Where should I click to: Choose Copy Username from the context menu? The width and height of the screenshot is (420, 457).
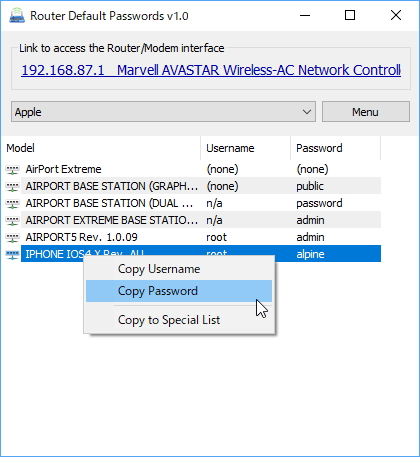[179, 269]
